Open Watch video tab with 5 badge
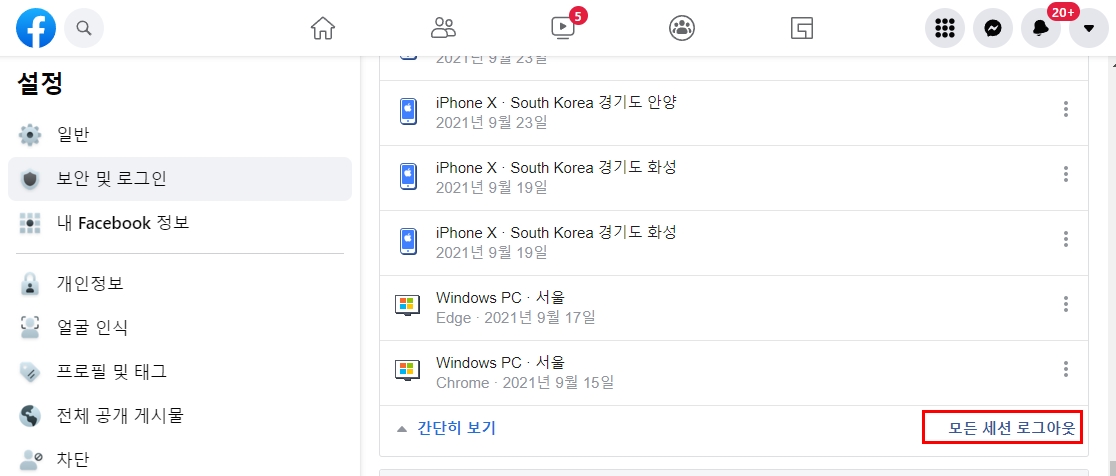This screenshot has width=1116, height=476. click(563, 28)
